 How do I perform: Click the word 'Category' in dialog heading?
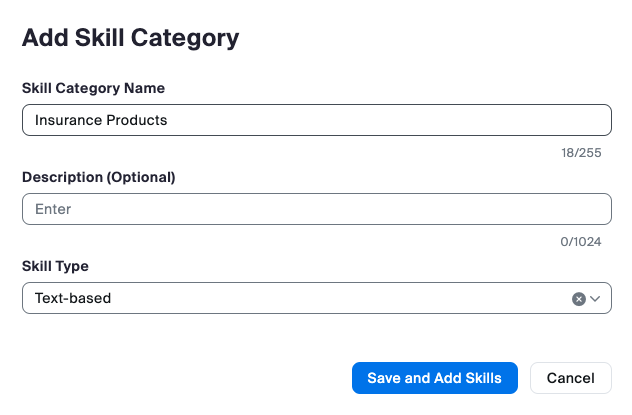point(187,38)
